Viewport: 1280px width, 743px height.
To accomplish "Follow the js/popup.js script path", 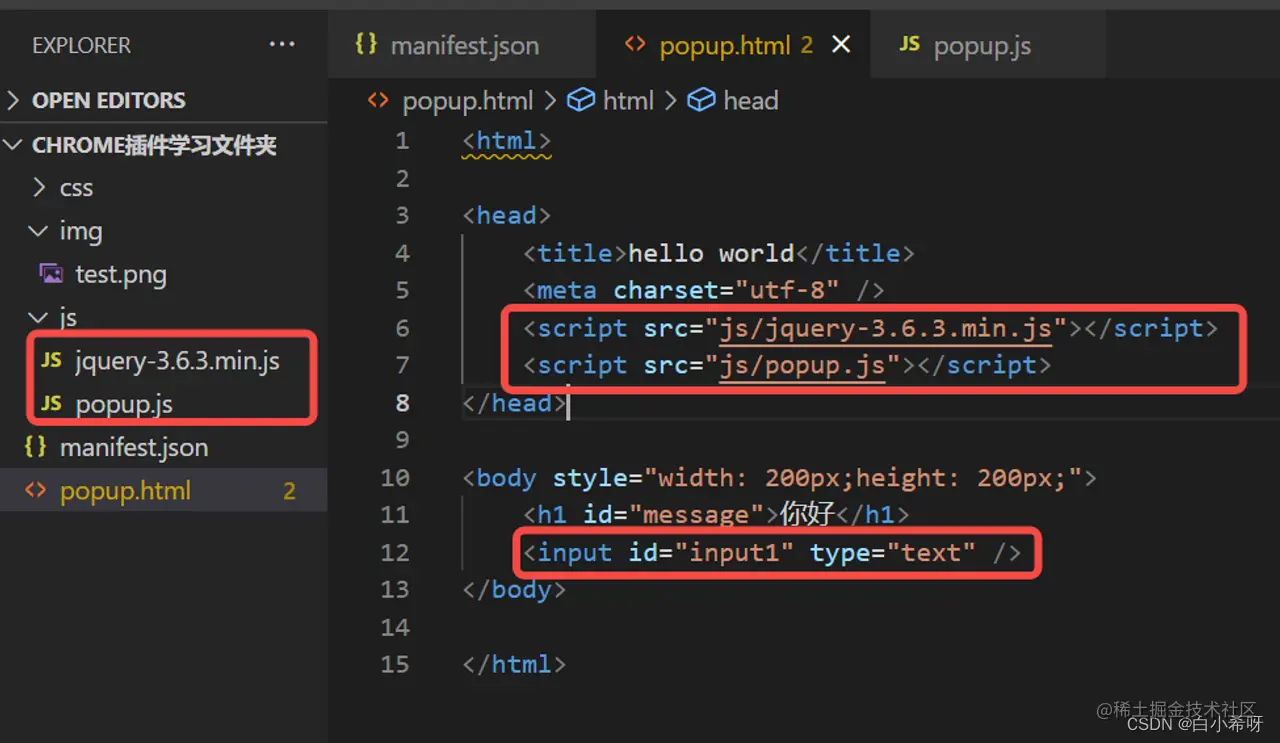I will (803, 365).
